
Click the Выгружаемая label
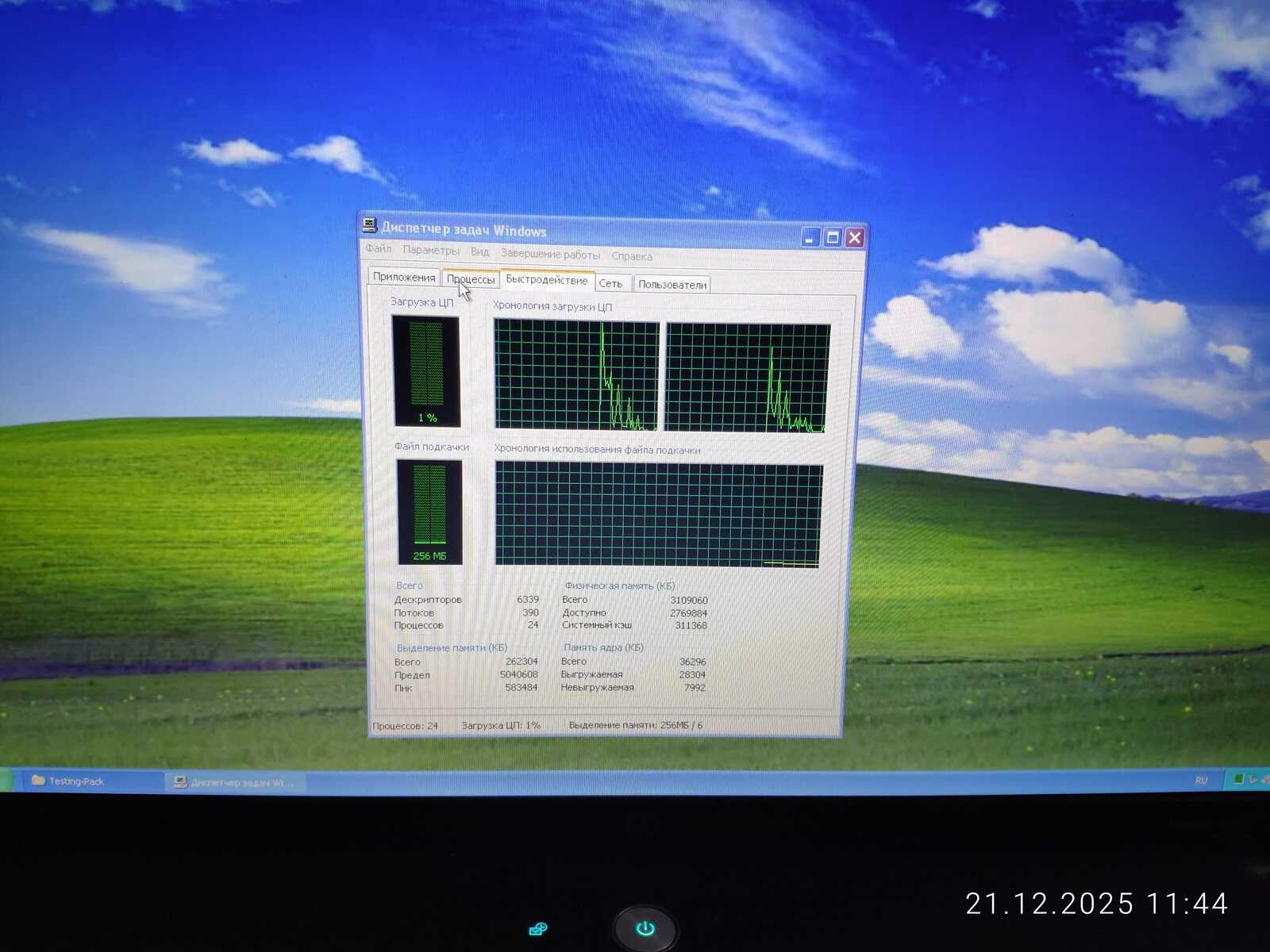pyautogui.click(x=591, y=674)
